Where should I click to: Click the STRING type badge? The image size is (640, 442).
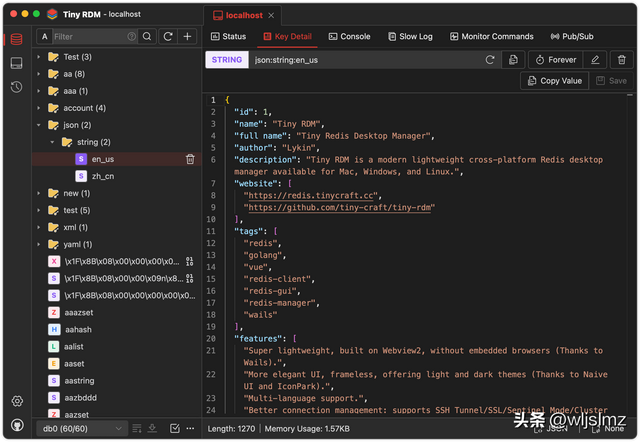[x=227, y=60]
